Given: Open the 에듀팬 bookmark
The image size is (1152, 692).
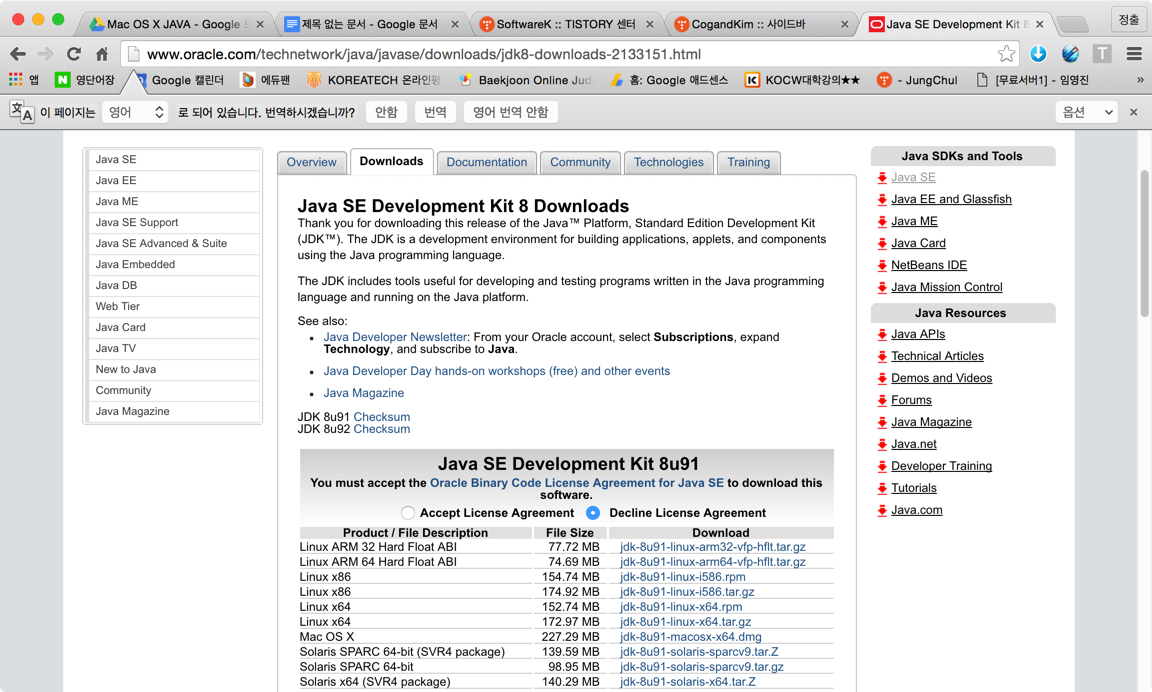Looking at the screenshot, I should coord(266,80).
